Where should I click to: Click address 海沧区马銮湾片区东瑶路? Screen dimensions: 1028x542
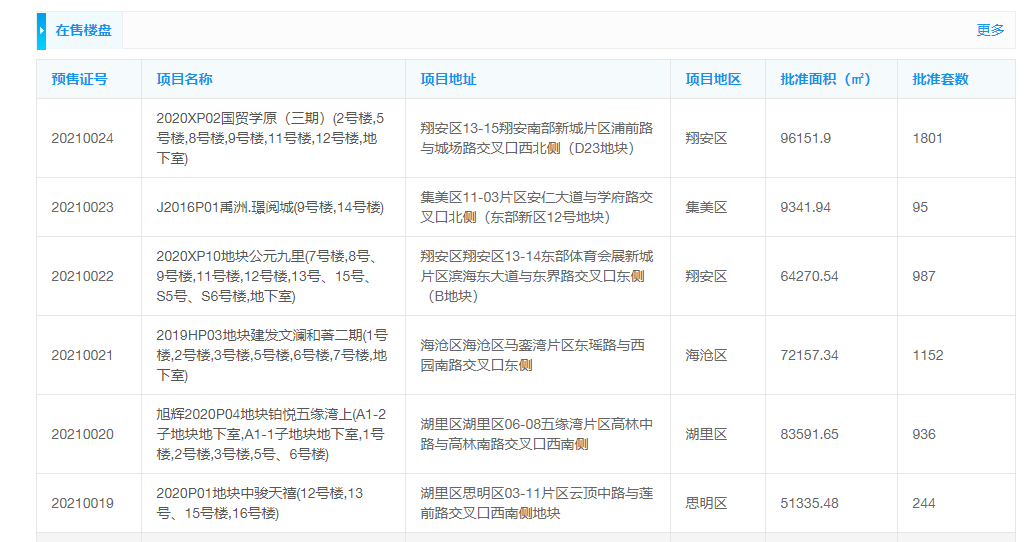pos(532,355)
